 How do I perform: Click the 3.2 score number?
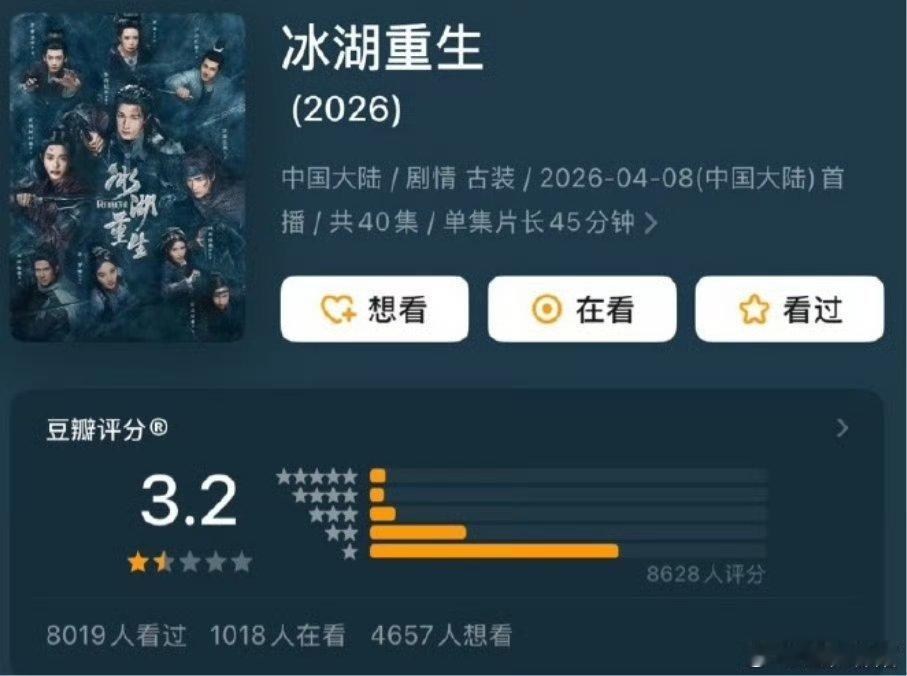pos(189,501)
